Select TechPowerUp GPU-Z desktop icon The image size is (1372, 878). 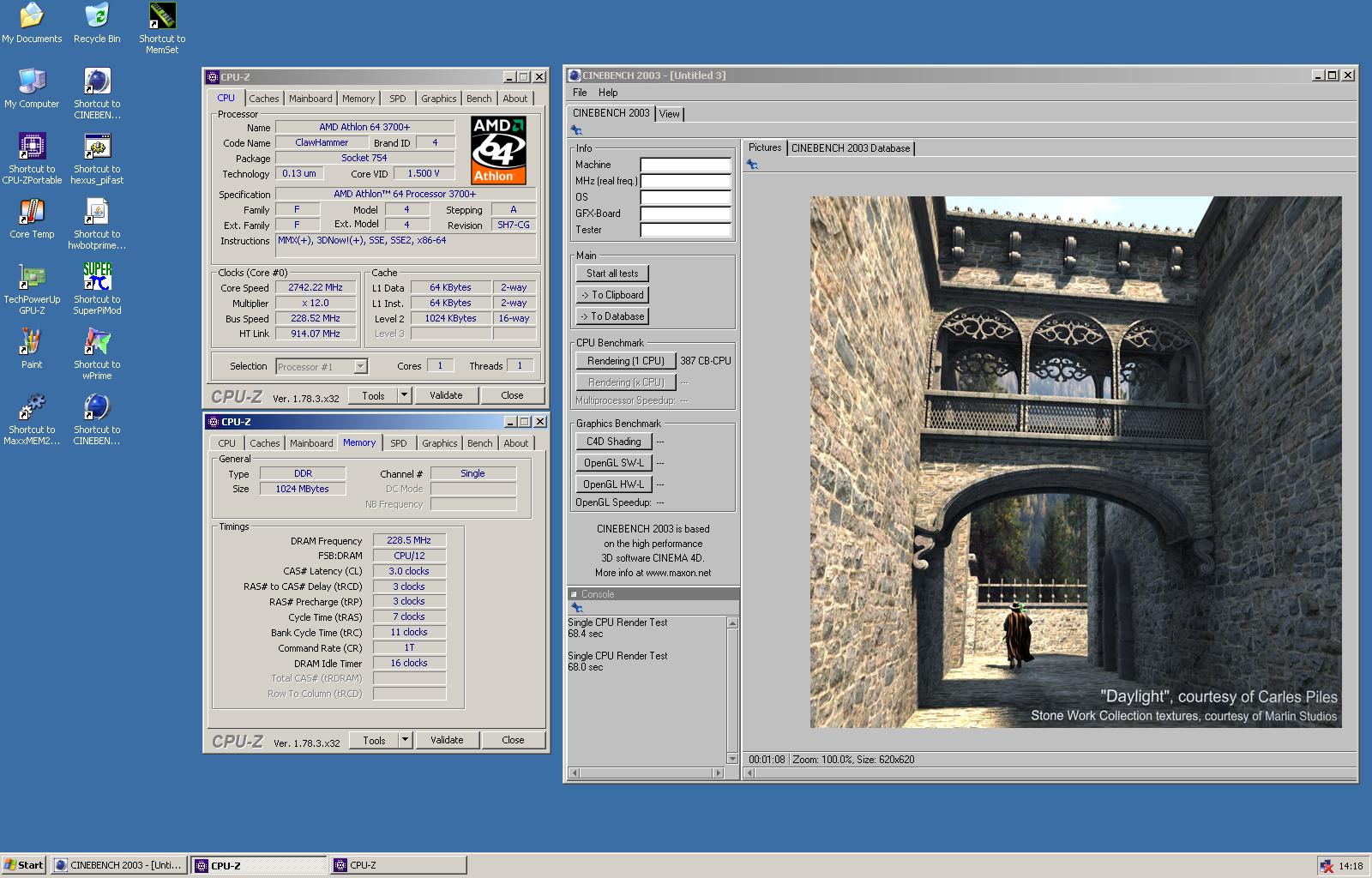[32, 289]
